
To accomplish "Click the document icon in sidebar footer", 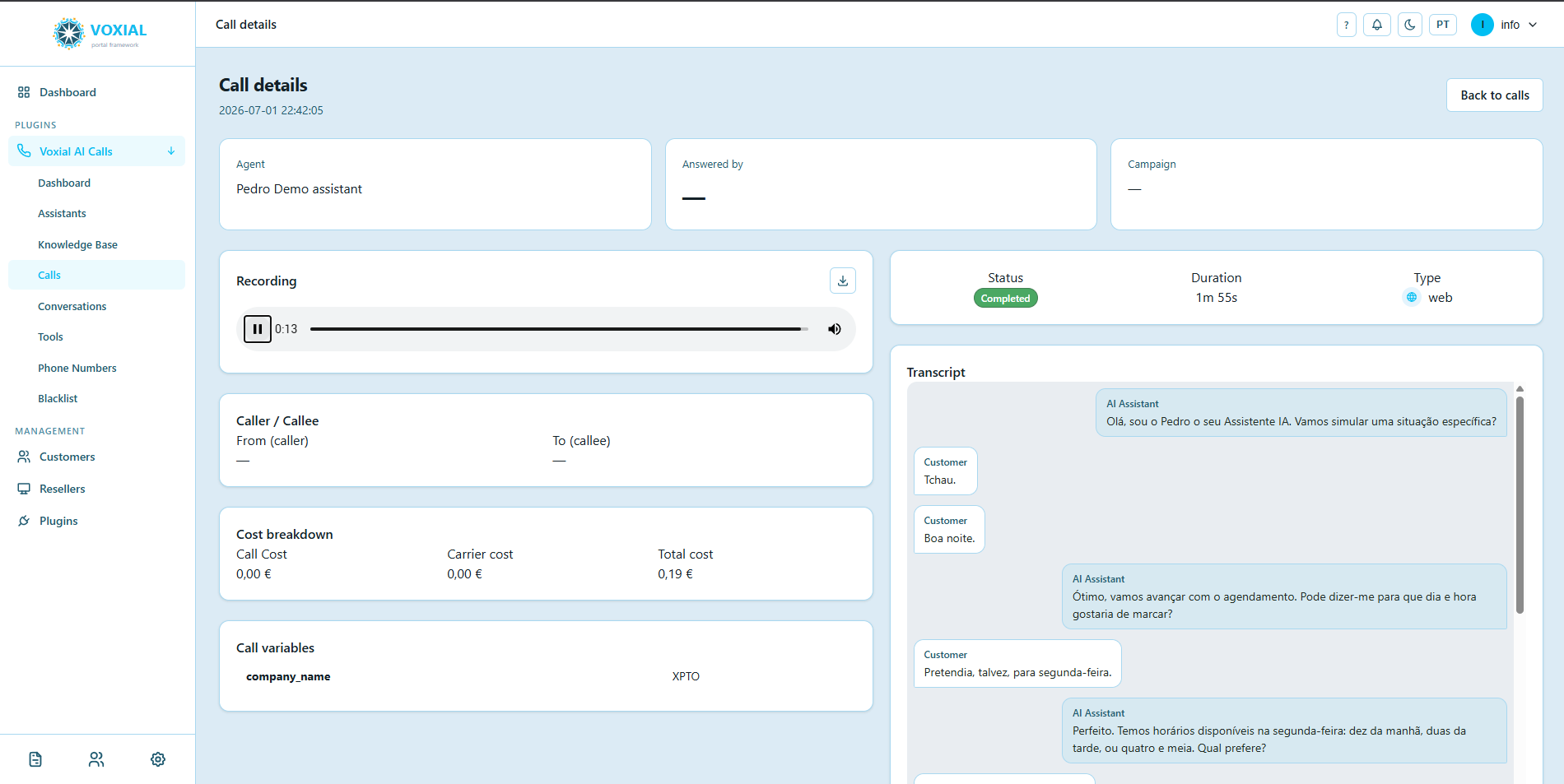I will pos(35,759).
